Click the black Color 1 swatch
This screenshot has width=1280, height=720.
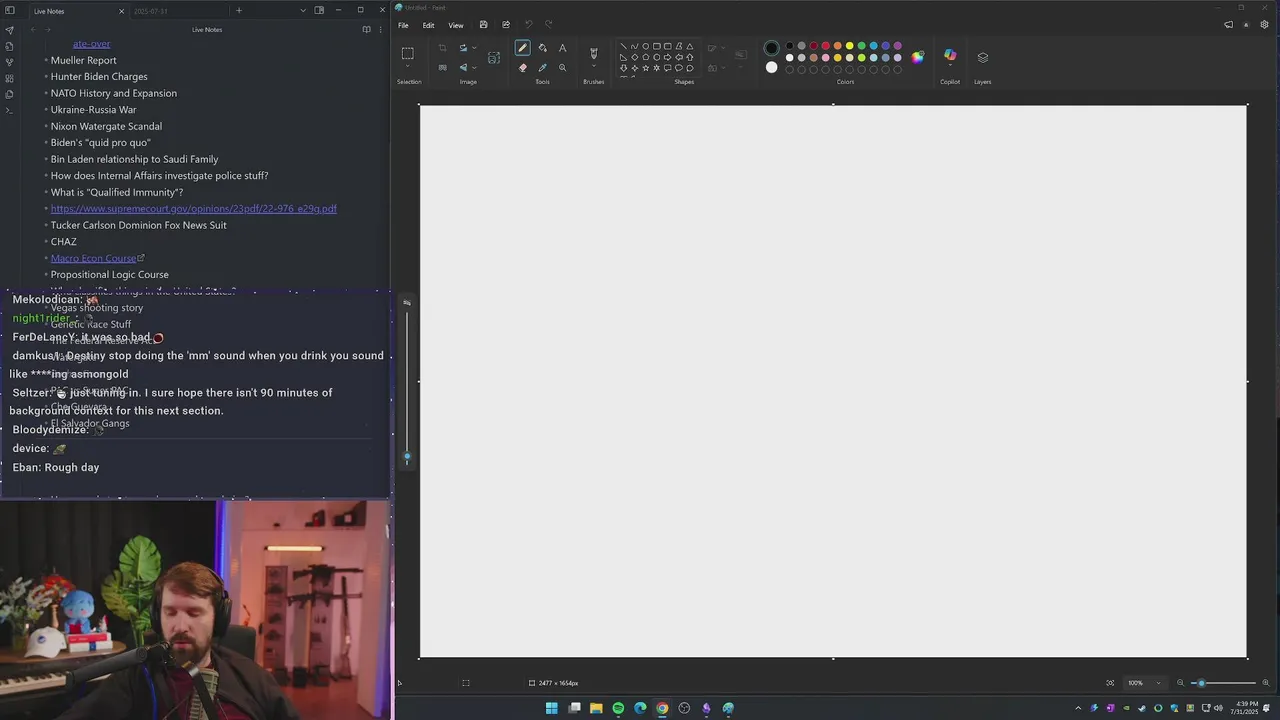click(x=771, y=47)
